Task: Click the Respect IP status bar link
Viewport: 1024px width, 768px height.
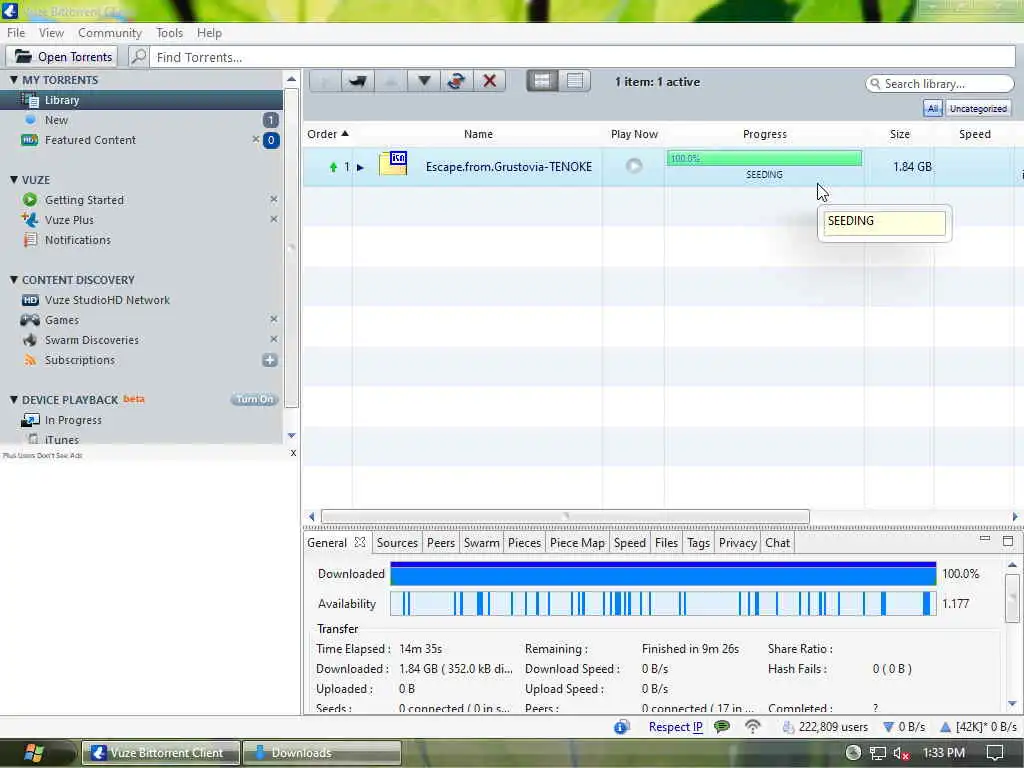Action: tap(675, 727)
